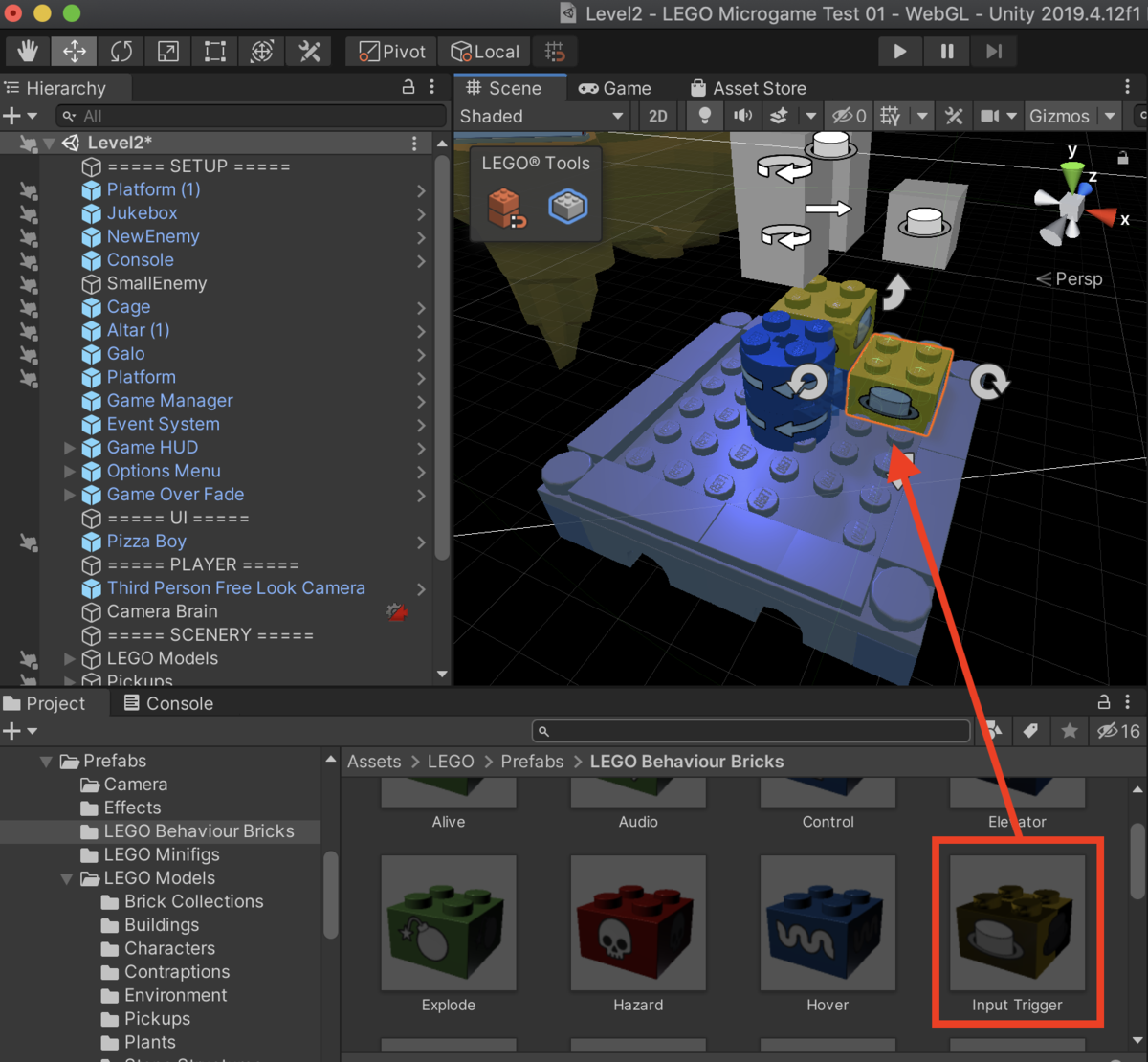
Task: Select NewEnemy in Hierarchy
Action: pyautogui.click(x=153, y=236)
